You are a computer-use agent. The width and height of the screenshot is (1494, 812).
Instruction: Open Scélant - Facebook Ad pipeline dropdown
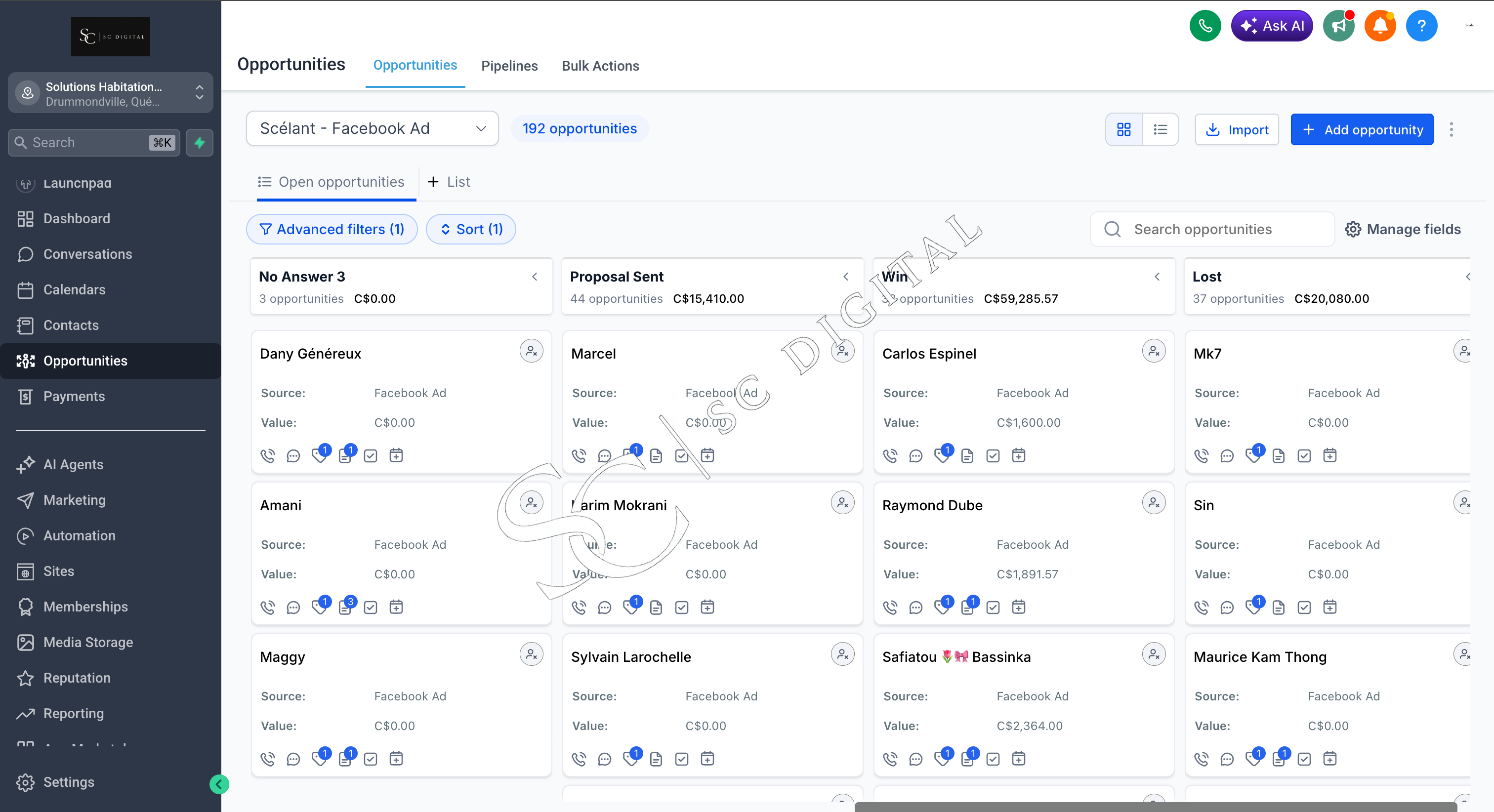[373, 128]
